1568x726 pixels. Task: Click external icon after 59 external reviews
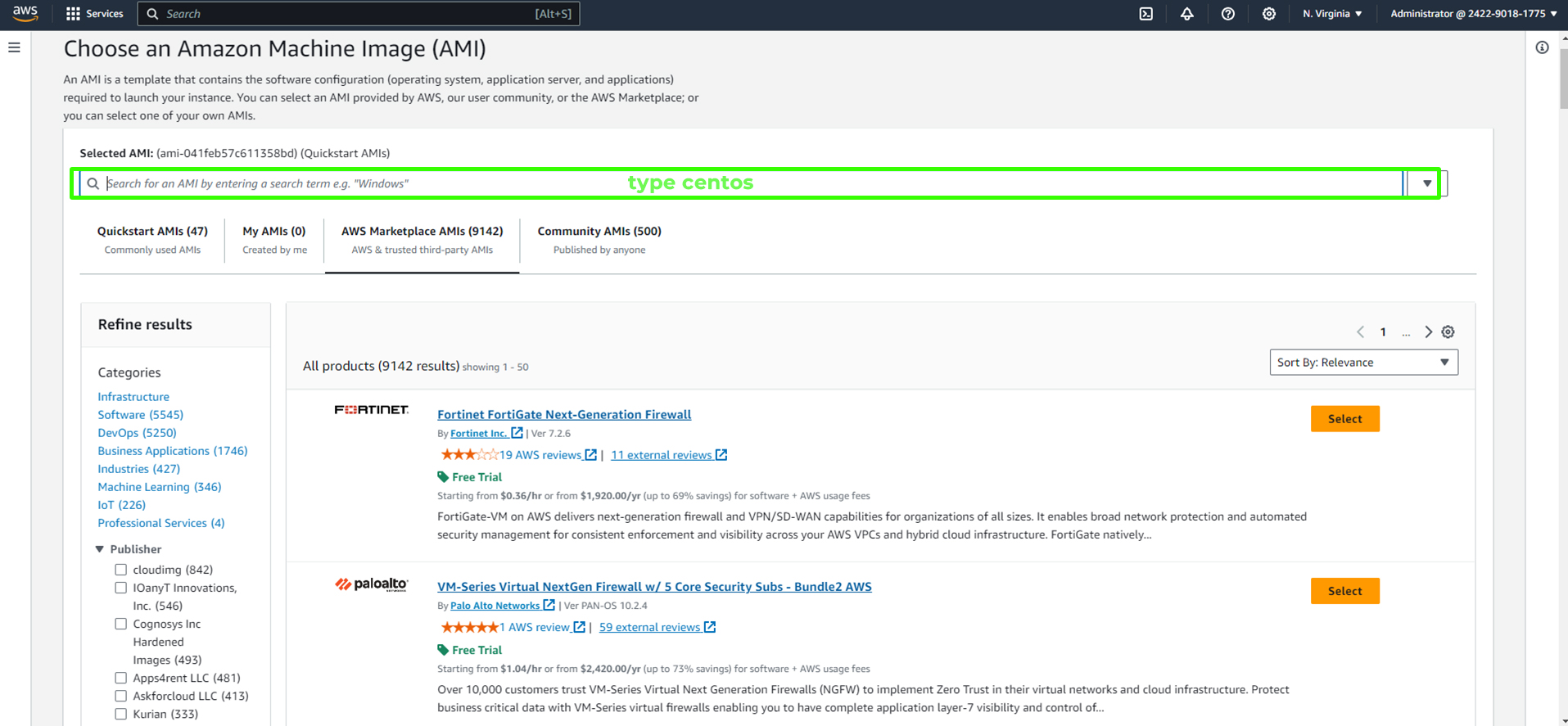(710, 627)
